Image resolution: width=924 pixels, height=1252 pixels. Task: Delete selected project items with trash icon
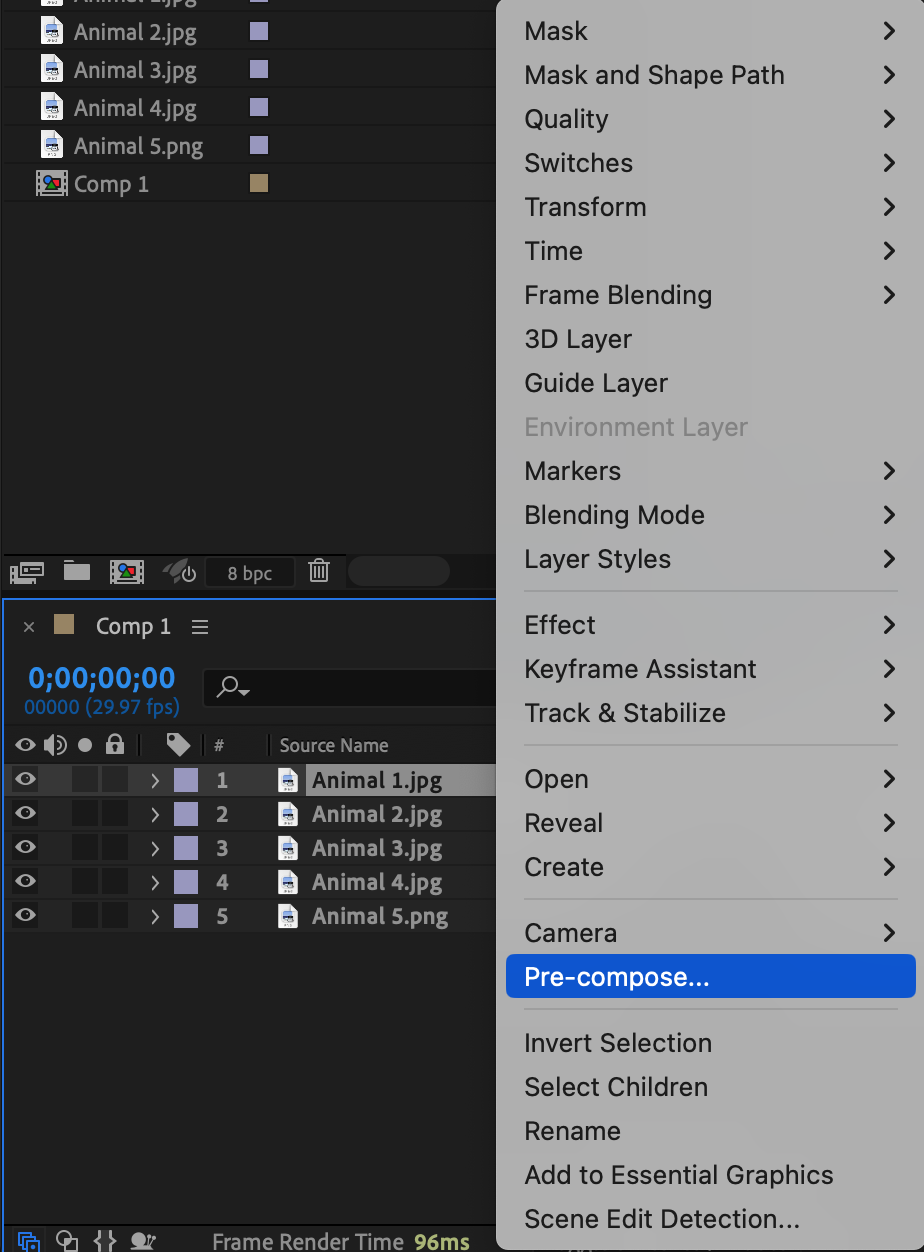[x=319, y=571]
